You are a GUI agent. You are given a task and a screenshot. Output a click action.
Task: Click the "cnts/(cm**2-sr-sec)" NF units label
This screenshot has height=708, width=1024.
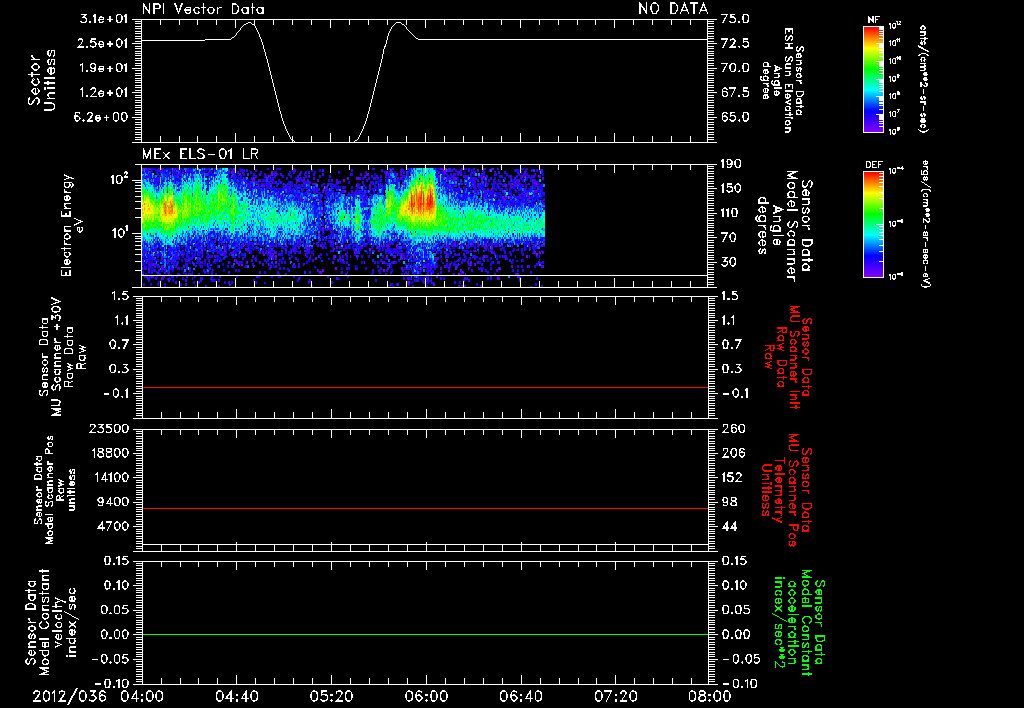923,78
